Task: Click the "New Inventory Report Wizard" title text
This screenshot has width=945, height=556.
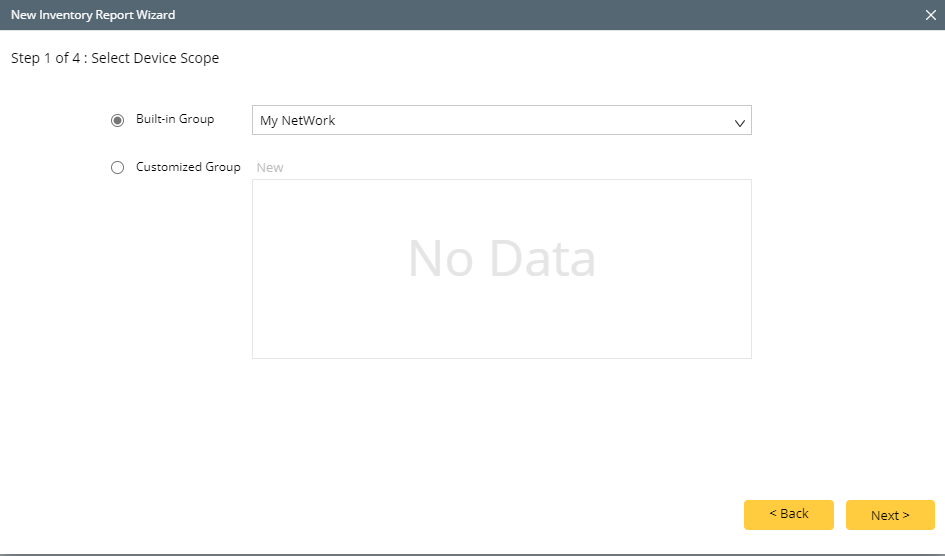Action: 93,15
